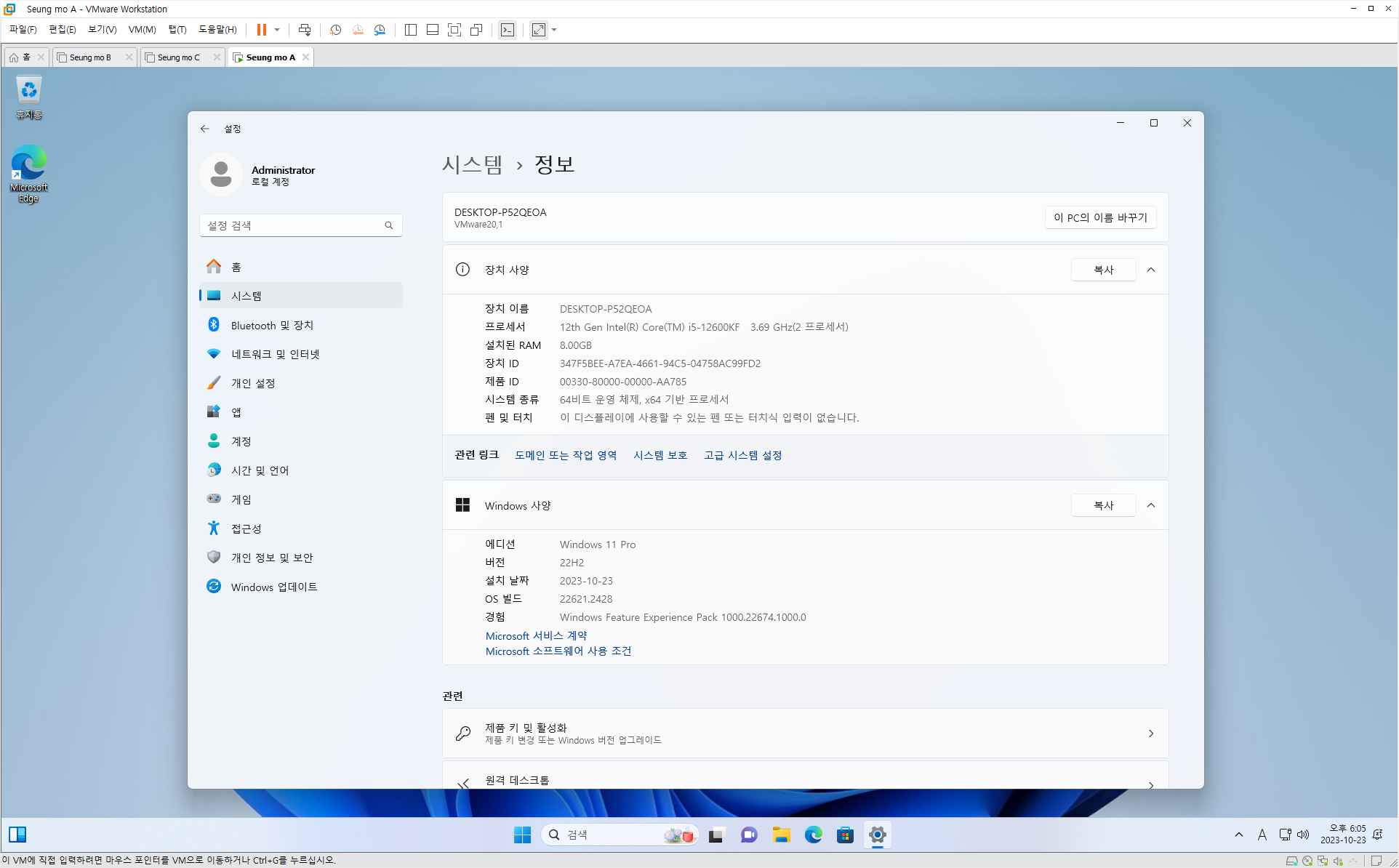The width and height of the screenshot is (1399, 868).
Task: Switch to the Seung mo B tab
Action: pos(91,57)
